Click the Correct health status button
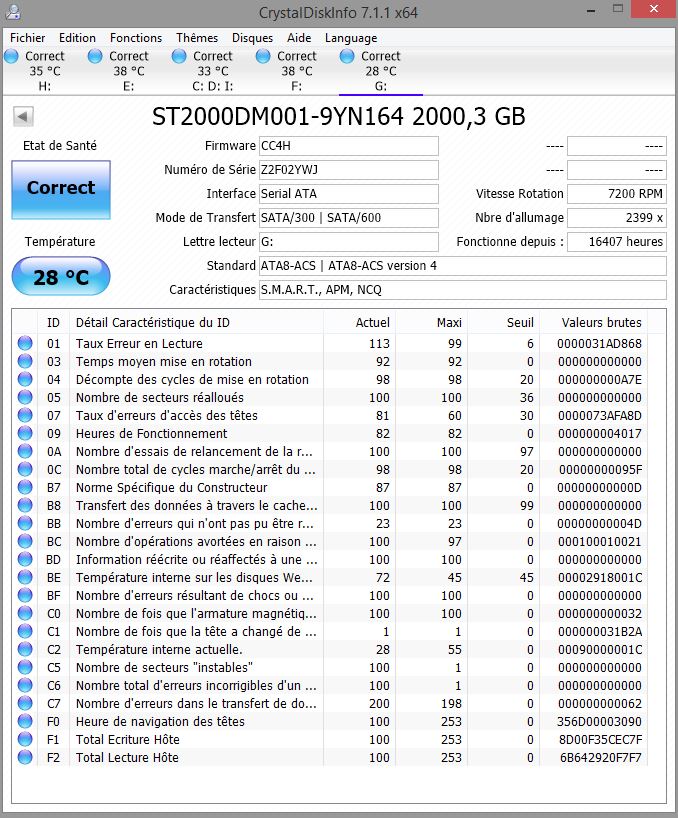Image resolution: width=678 pixels, height=818 pixels. point(61,189)
